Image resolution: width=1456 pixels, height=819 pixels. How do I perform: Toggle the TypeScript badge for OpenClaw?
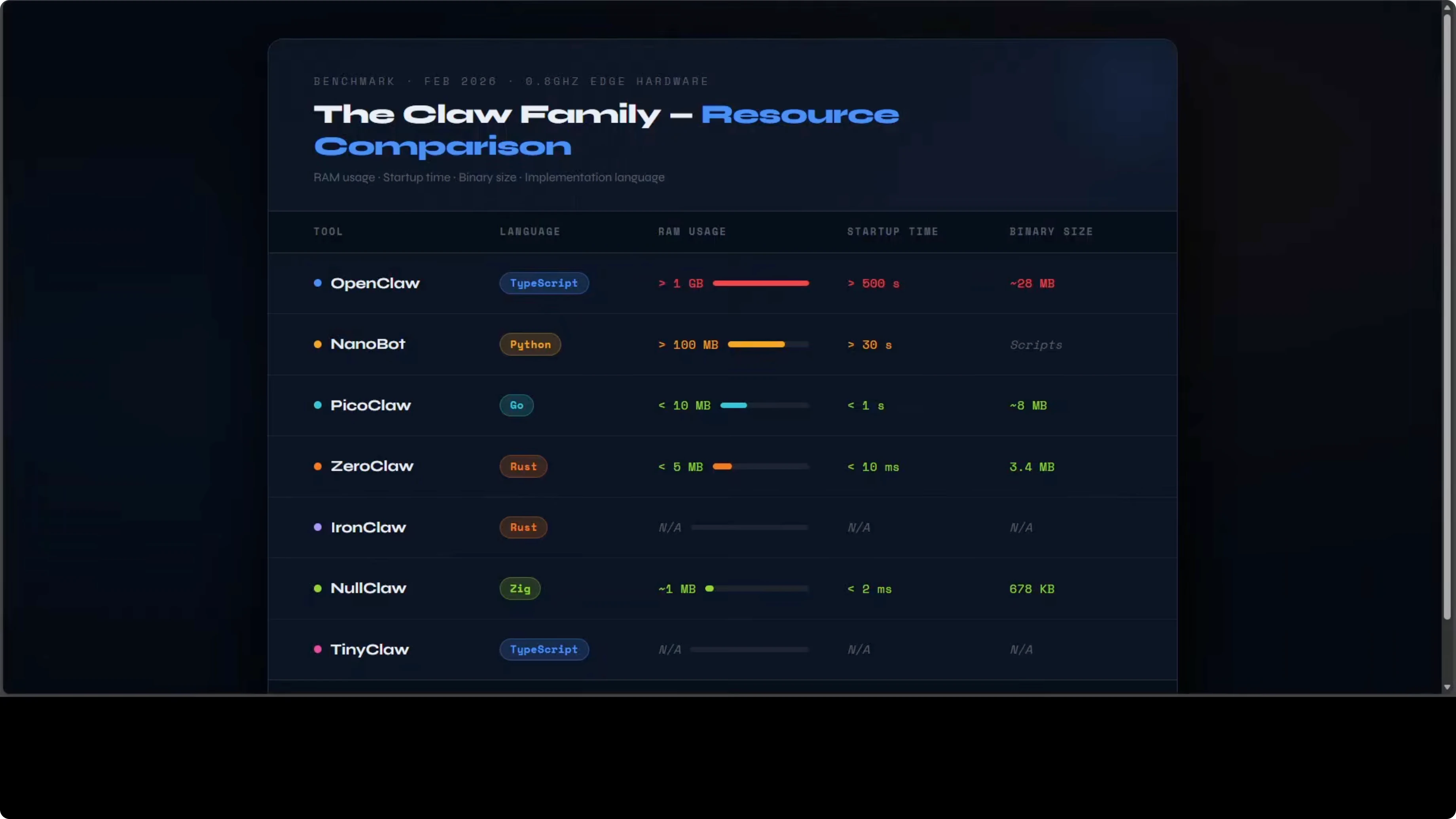tap(544, 283)
